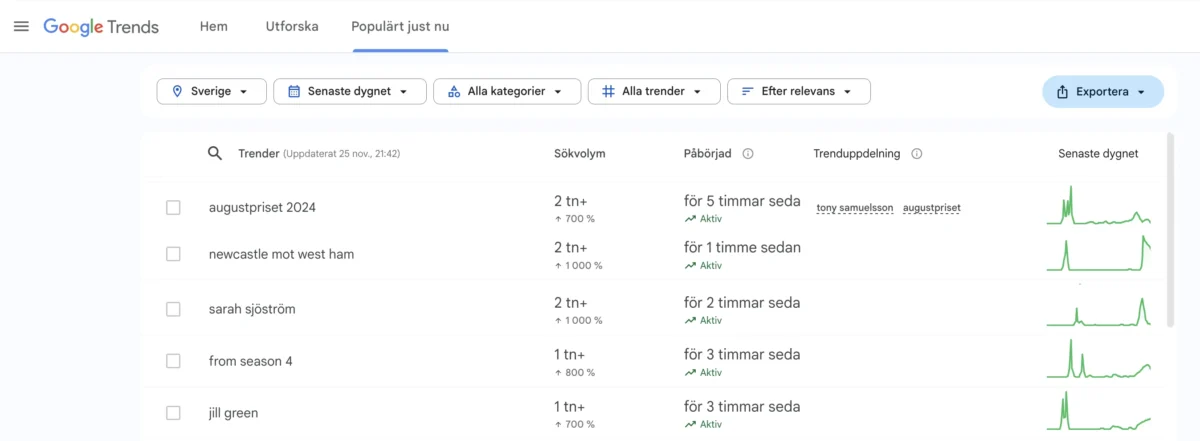Tick the checkbox for augustpriset 2024
1200x441 pixels.
coord(173,208)
